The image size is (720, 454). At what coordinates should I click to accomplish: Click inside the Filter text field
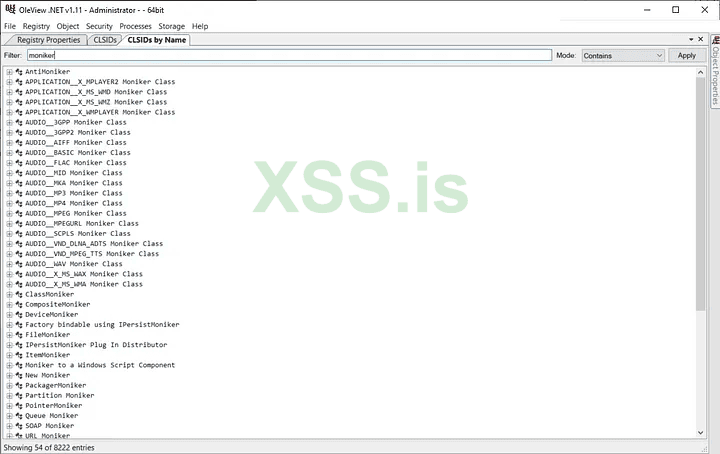(x=289, y=55)
